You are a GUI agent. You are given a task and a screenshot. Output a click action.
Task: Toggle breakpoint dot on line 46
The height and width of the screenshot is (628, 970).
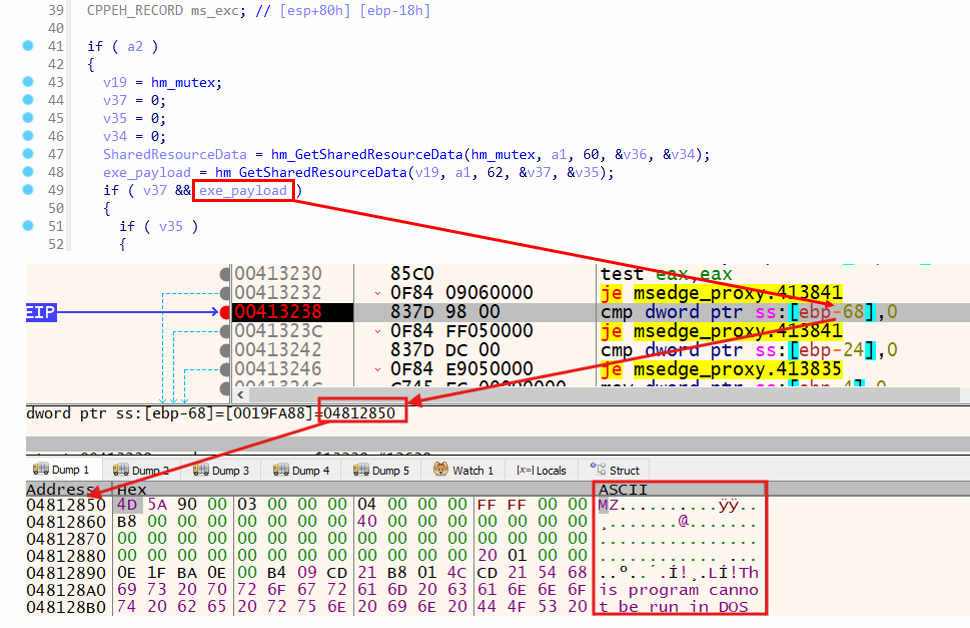28,135
